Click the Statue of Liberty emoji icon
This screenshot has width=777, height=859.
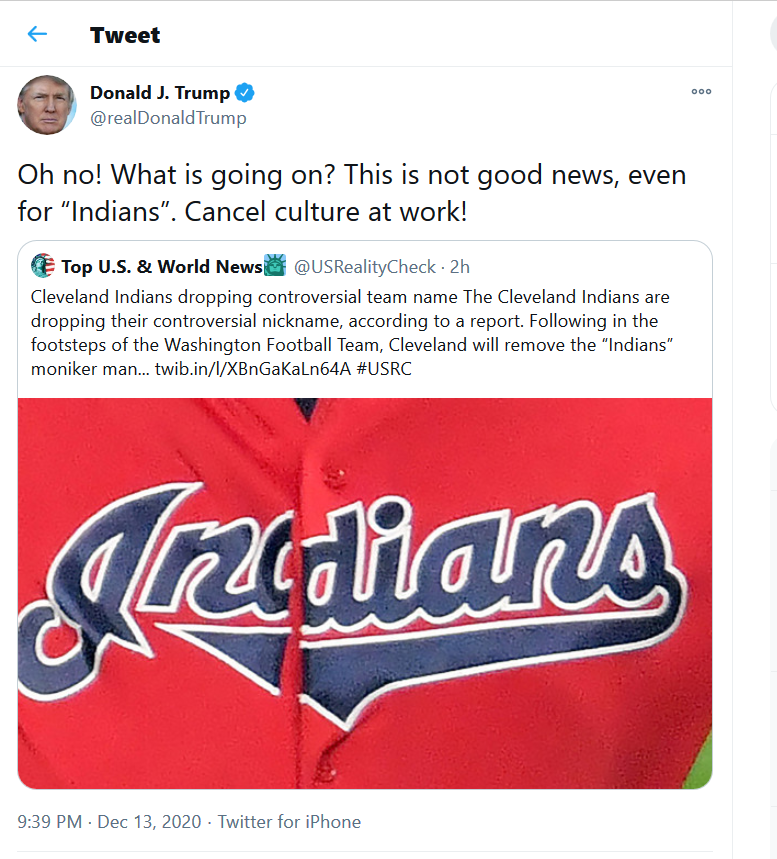[x=275, y=266]
